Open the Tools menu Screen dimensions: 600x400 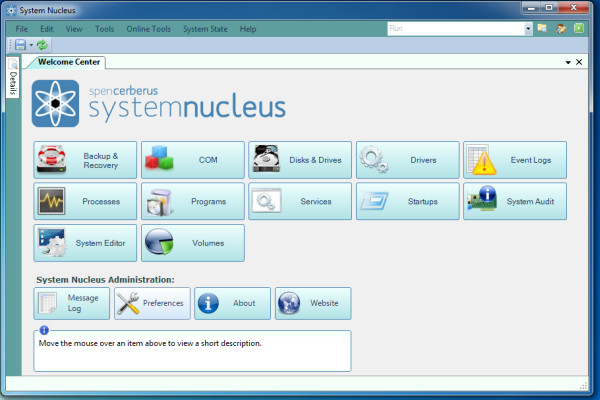click(x=104, y=29)
